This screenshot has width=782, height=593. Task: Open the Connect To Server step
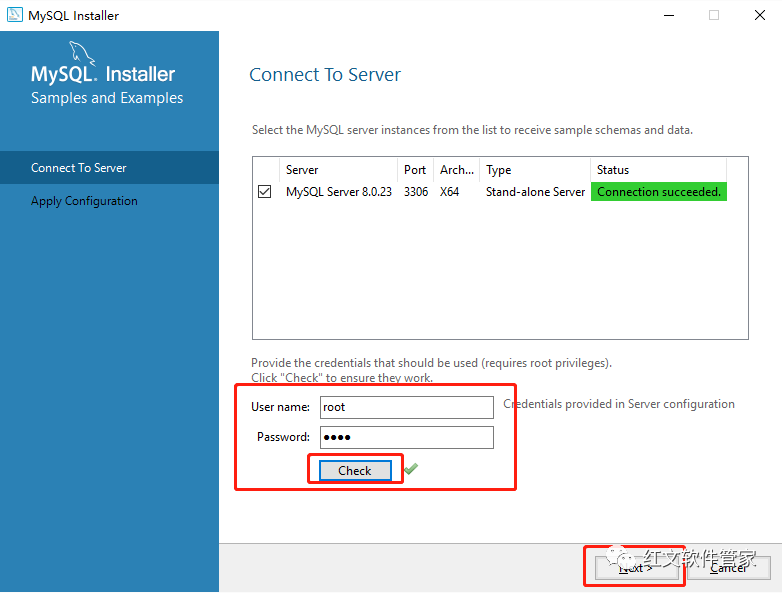[109, 168]
